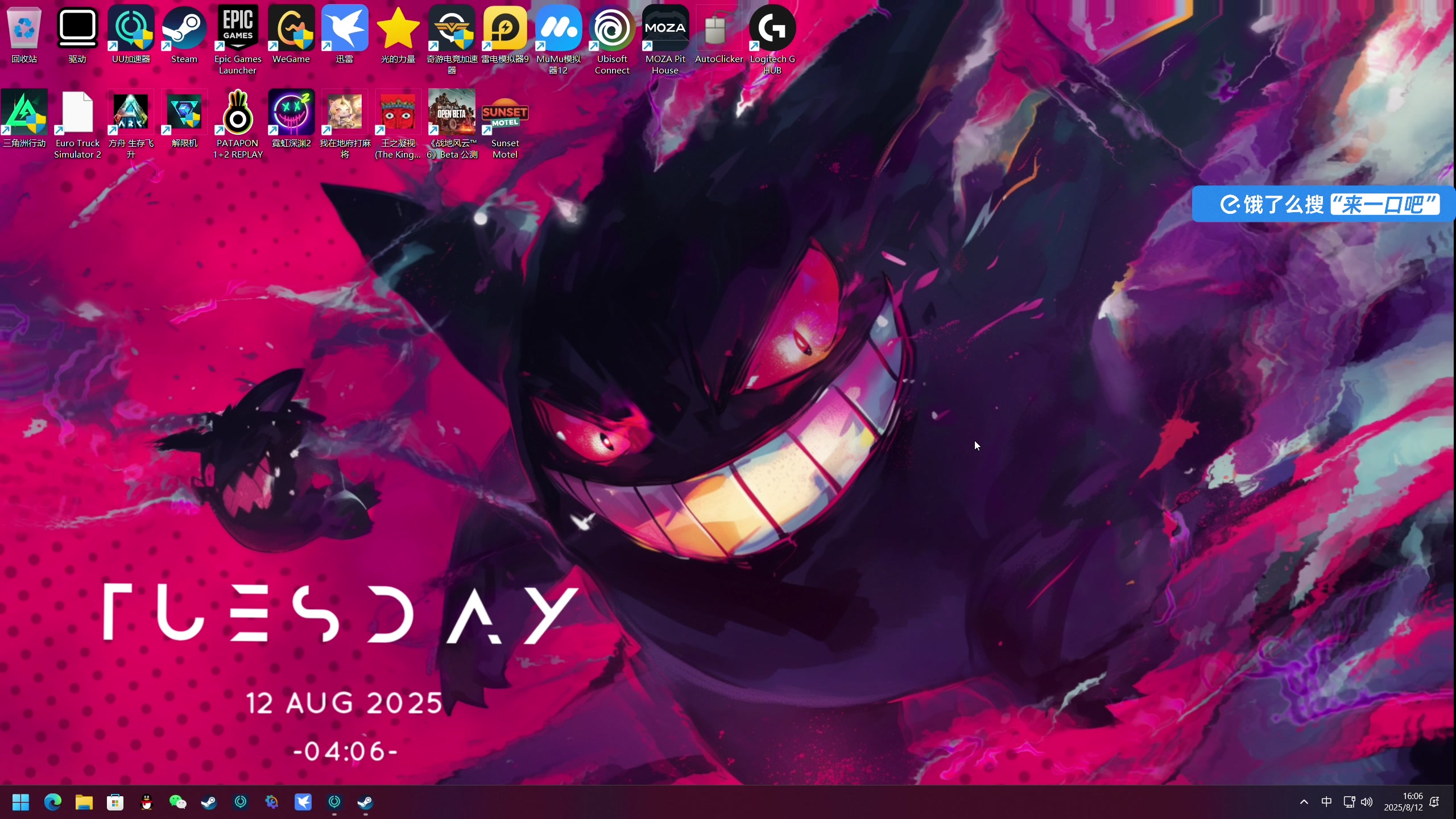Image resolution: width=1456 pixels, height=819 pixels.
Task: Open 战地风云 6 Beta 公测 shortcut
Action: pos(452,124)
